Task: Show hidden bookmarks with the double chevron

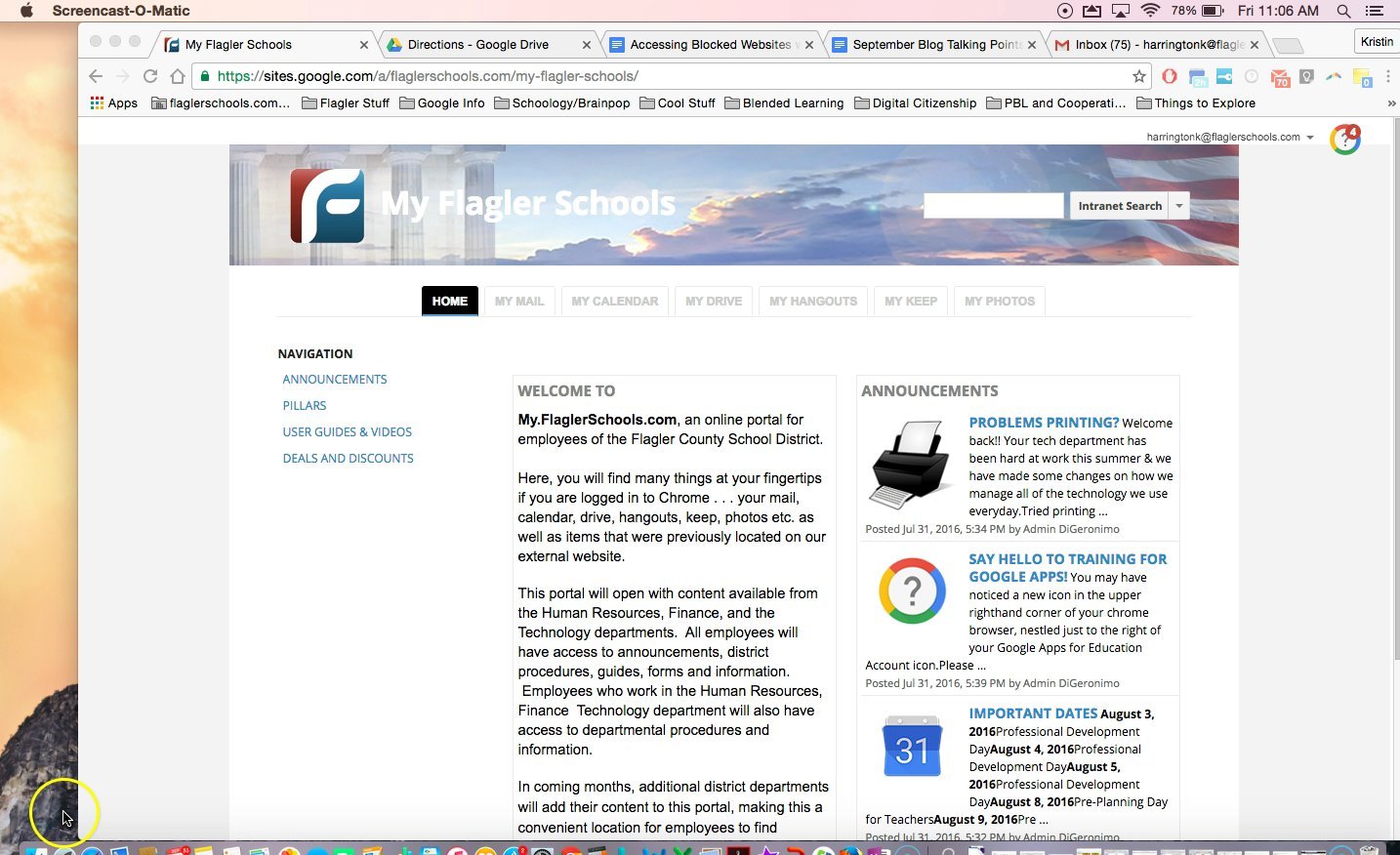Action: (x=1391, y=102)
